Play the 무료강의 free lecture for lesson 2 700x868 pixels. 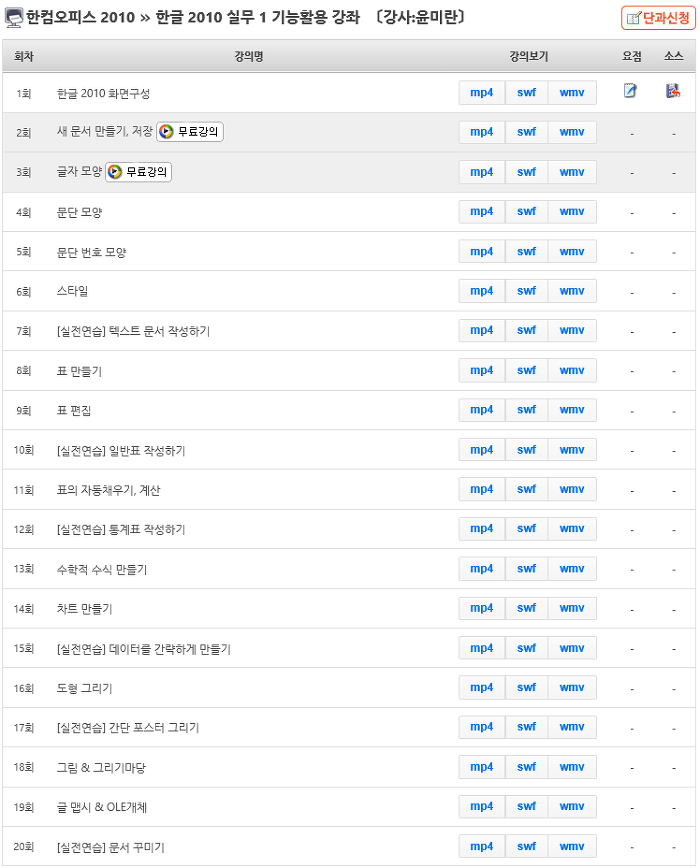tap(190, 132)
